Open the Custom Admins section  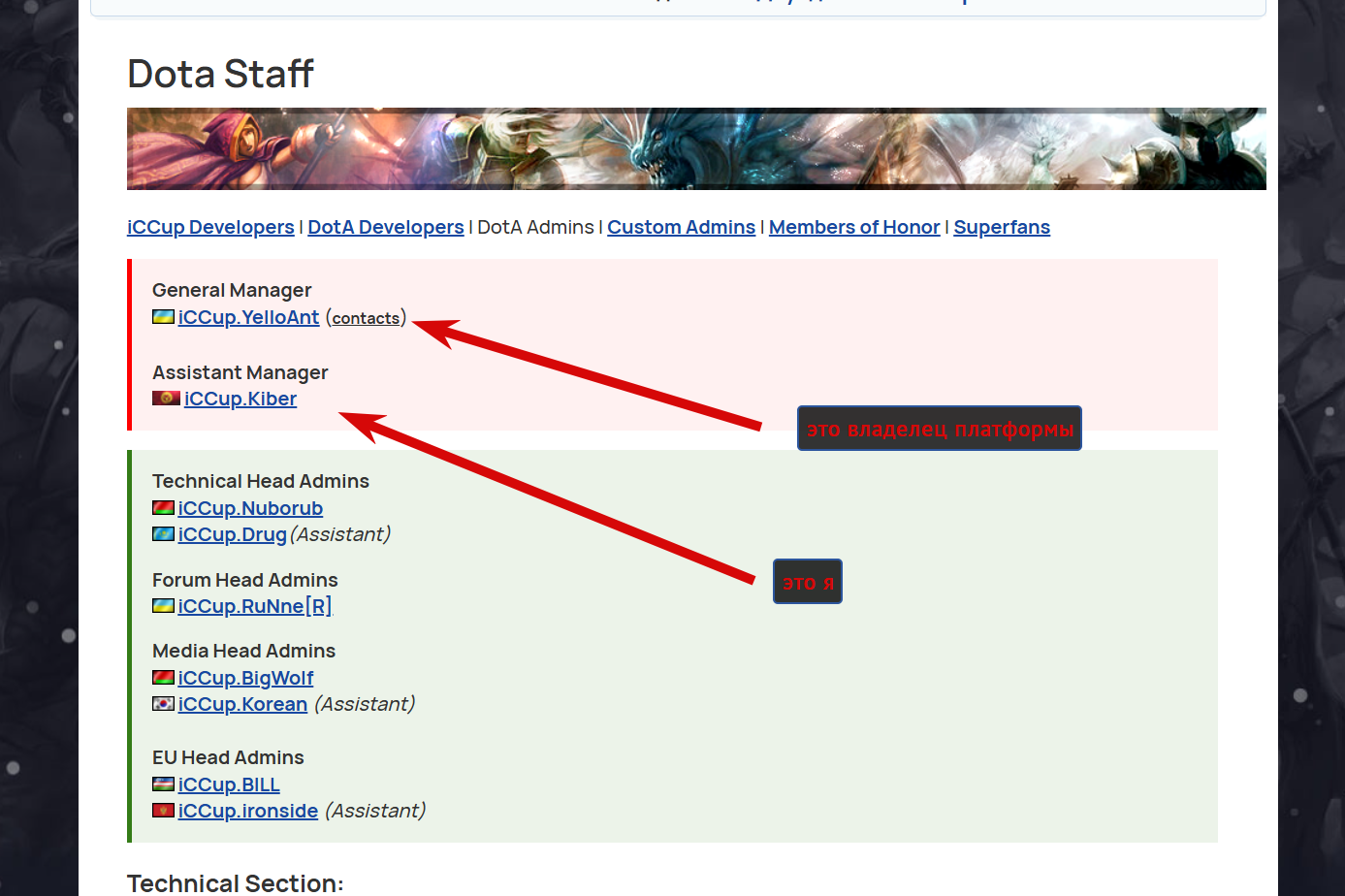pyautogui.click(x=681, y=227)
